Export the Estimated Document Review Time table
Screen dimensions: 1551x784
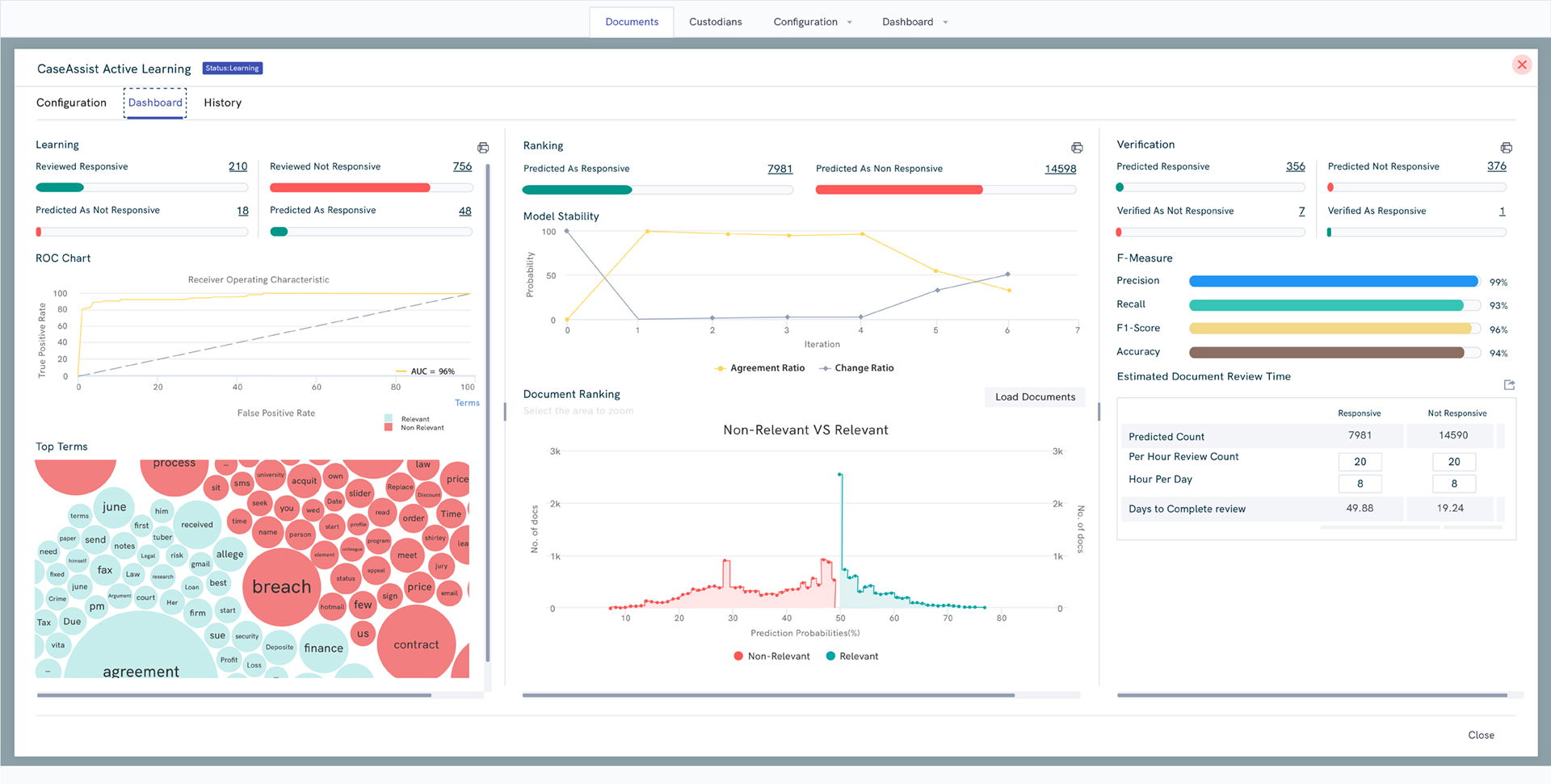pos(1509,385)
